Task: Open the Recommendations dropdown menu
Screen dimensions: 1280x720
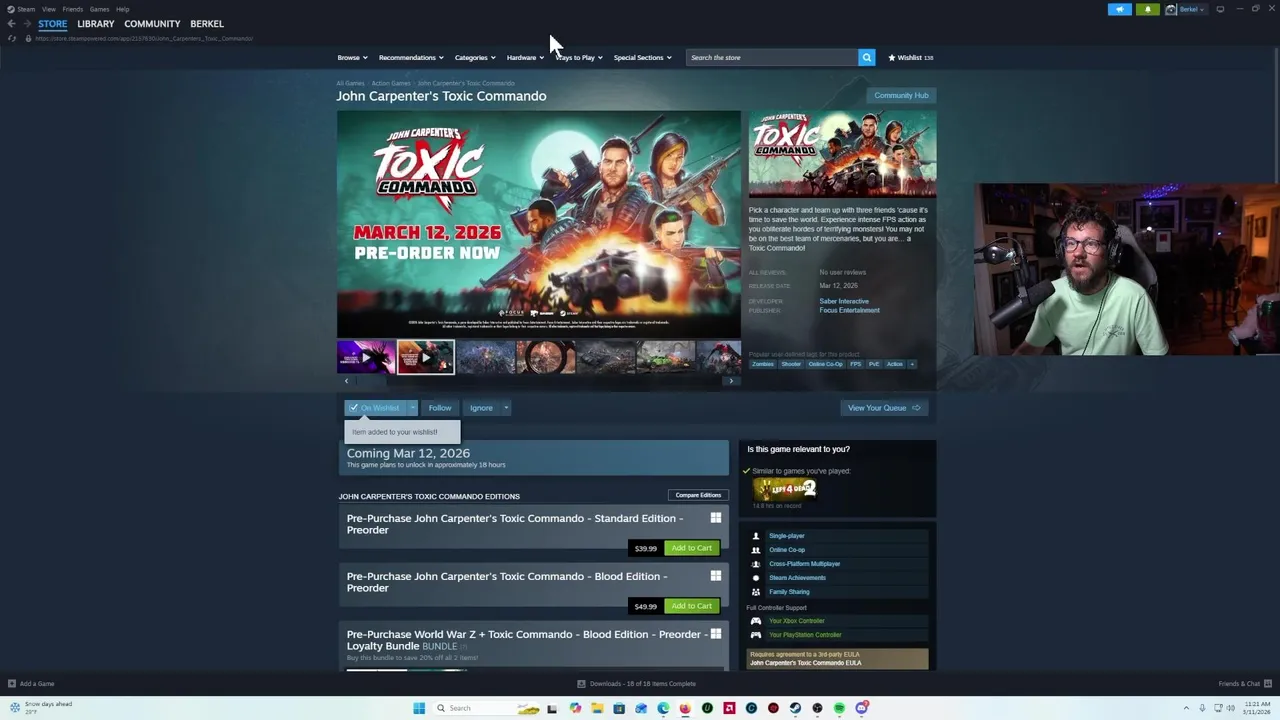Action: [x=411, y=58]
